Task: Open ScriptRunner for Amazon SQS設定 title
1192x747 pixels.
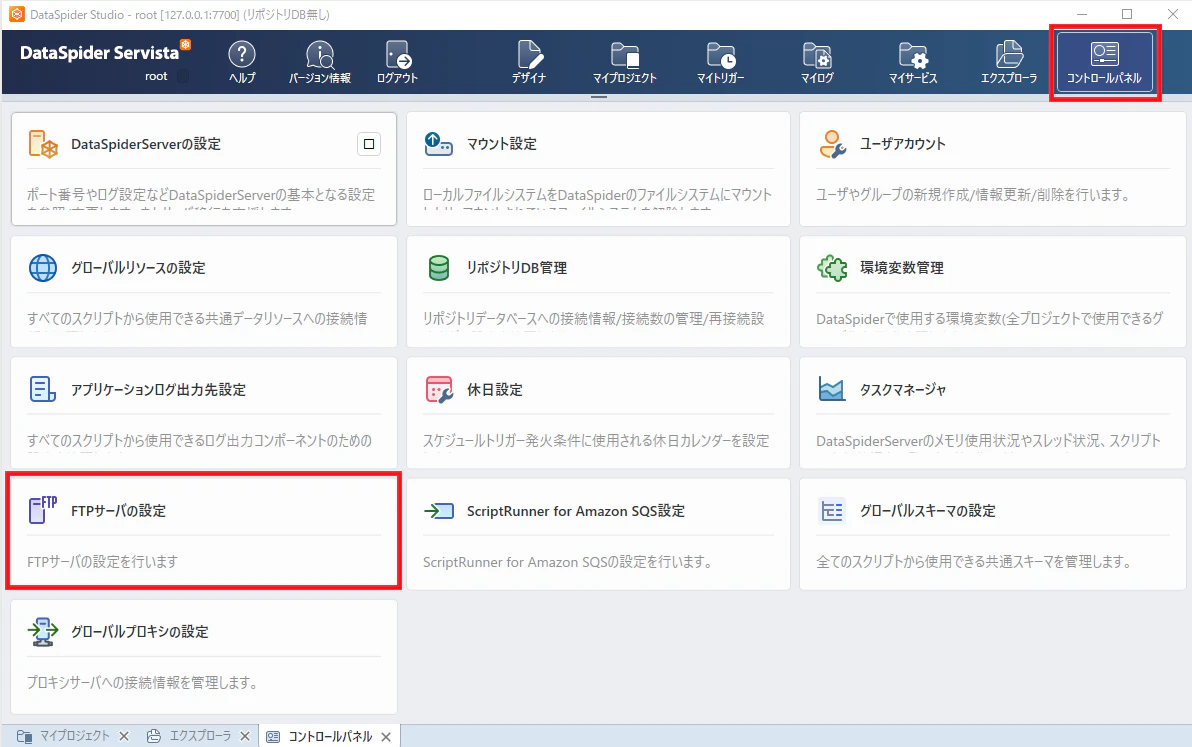Action: coord(575,511)
